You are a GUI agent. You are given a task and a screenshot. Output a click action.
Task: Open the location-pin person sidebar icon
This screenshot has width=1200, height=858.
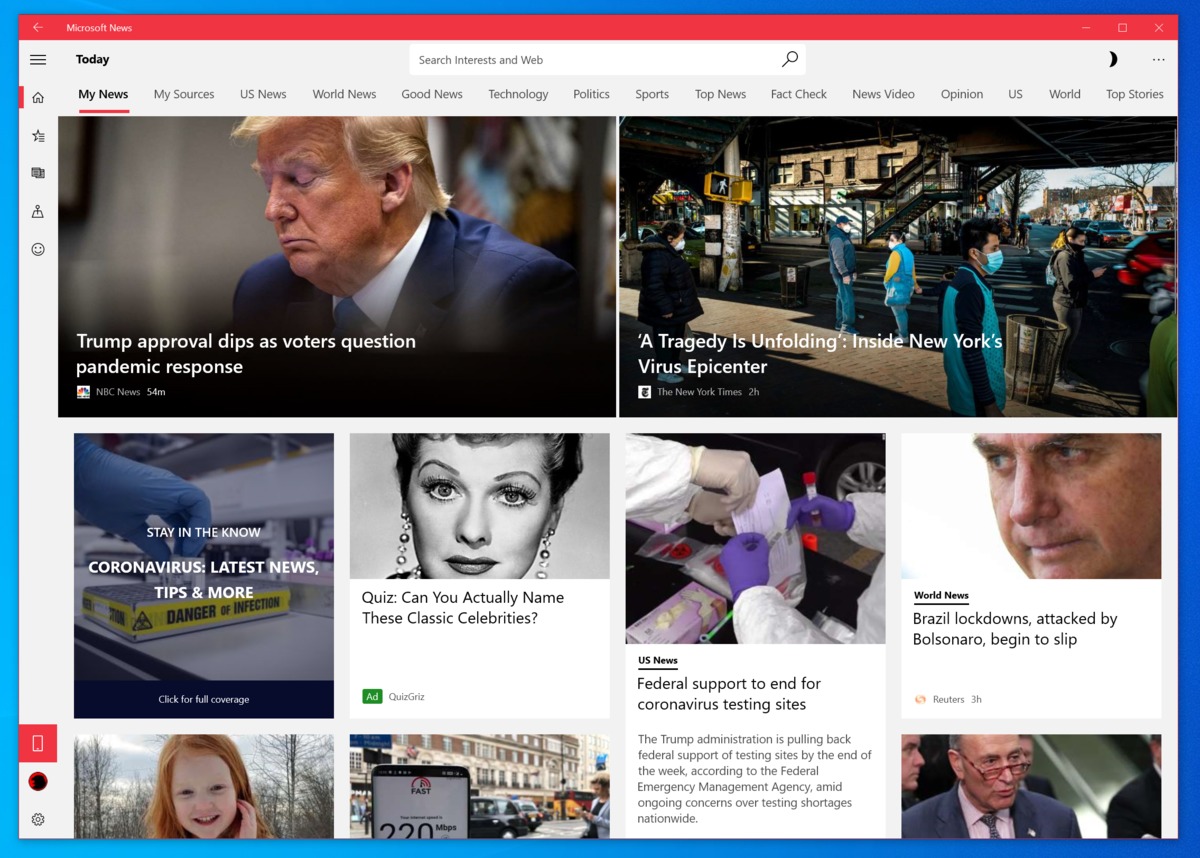coord(38,211)
